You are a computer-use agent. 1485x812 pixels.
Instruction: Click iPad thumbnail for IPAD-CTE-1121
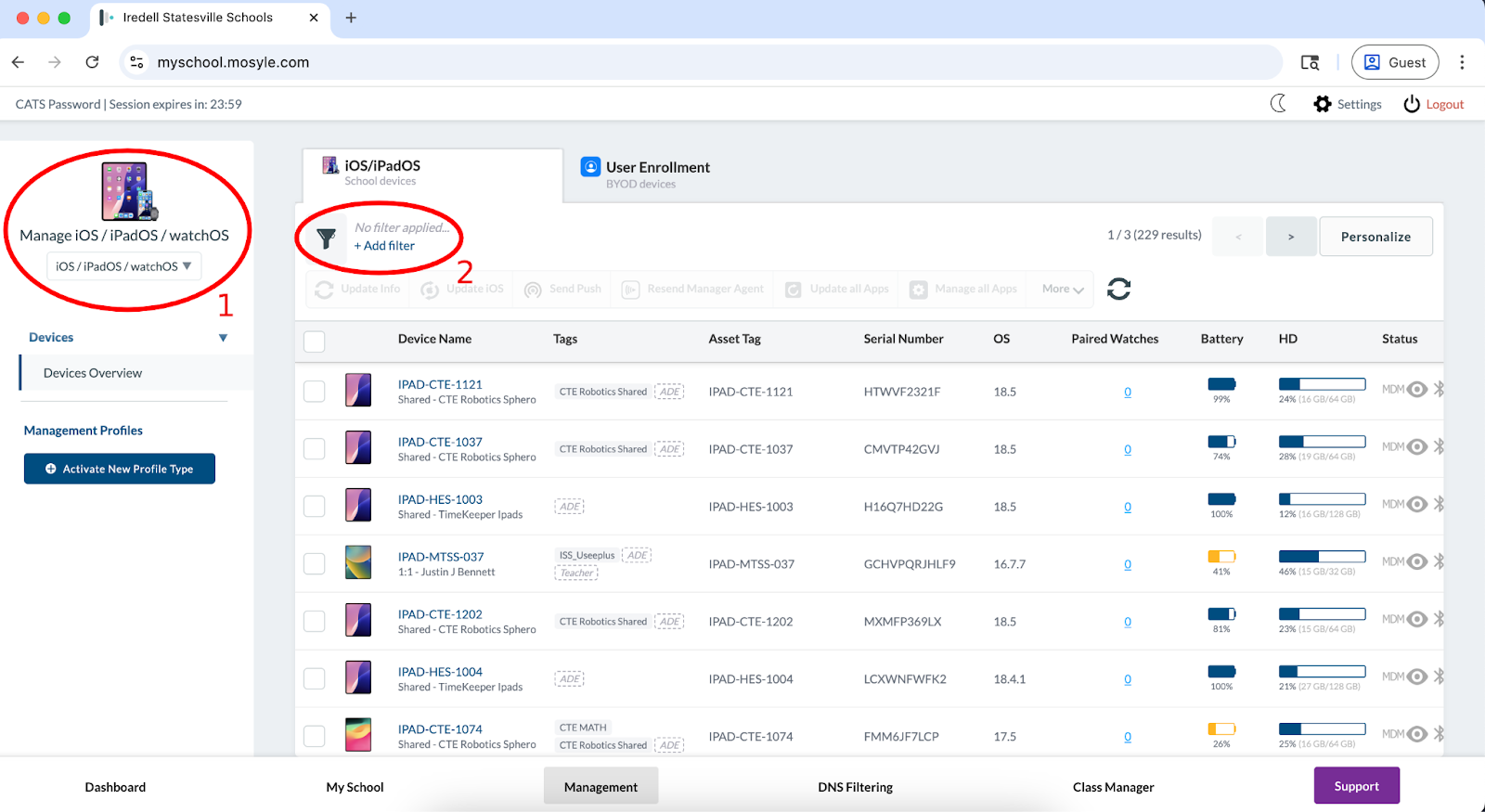[358, 390]
